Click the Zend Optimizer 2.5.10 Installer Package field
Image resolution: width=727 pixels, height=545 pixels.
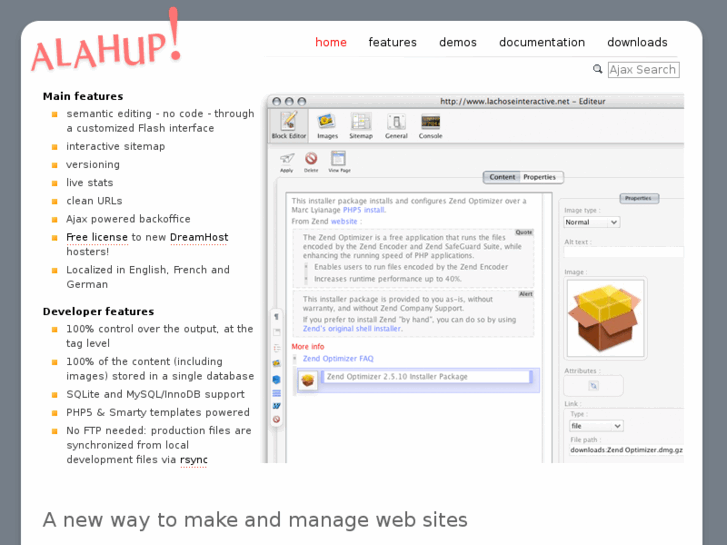tap(427, 377)
